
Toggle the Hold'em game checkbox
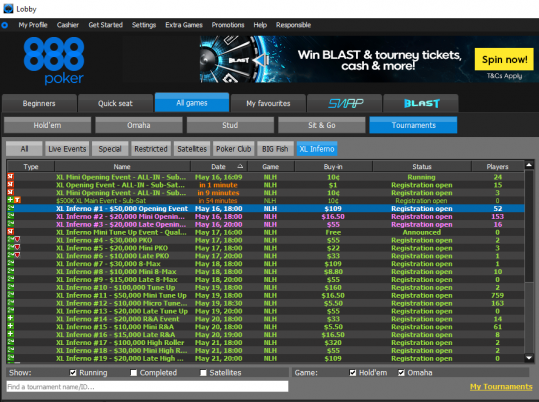click(353, 373)
